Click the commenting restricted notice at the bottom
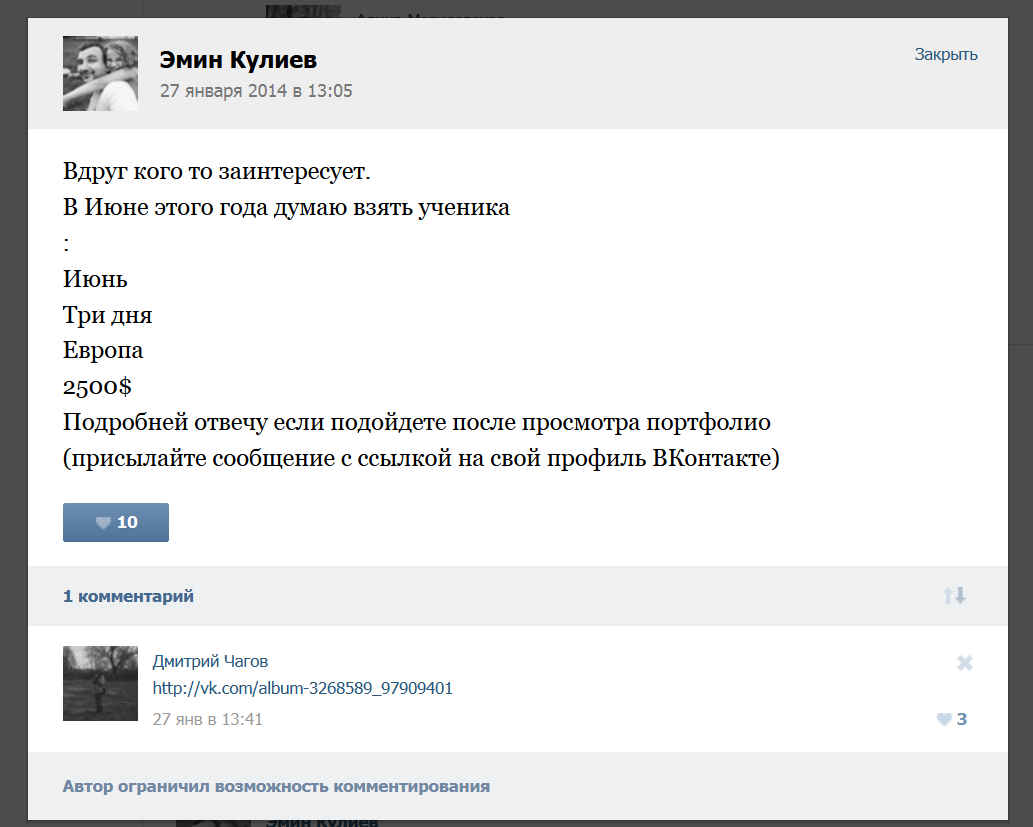 [276, 786]
